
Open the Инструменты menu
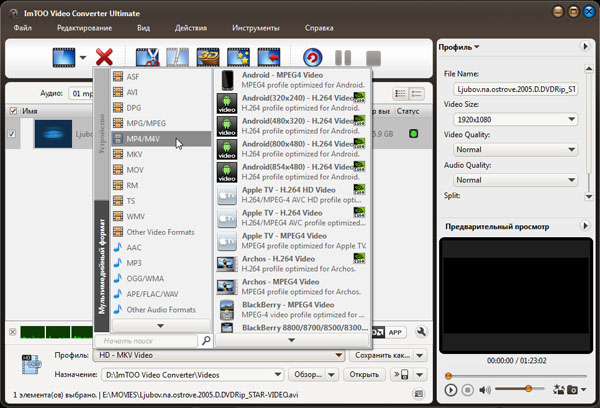point(255,27)
